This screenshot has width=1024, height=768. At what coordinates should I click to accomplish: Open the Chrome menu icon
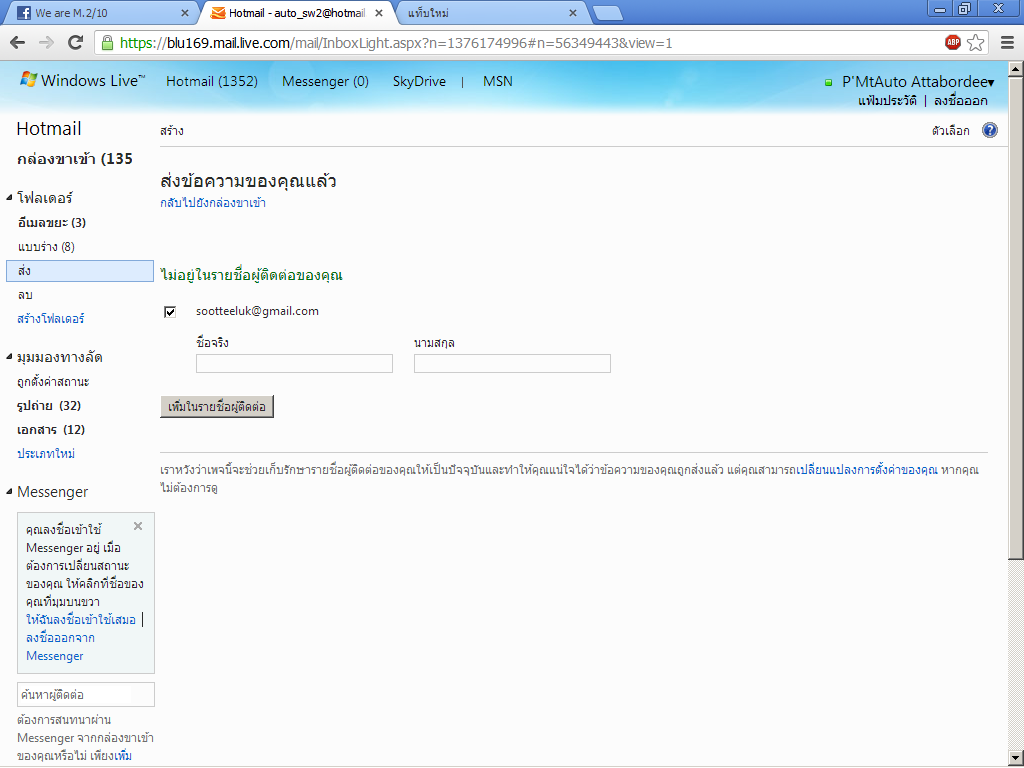1007,43
